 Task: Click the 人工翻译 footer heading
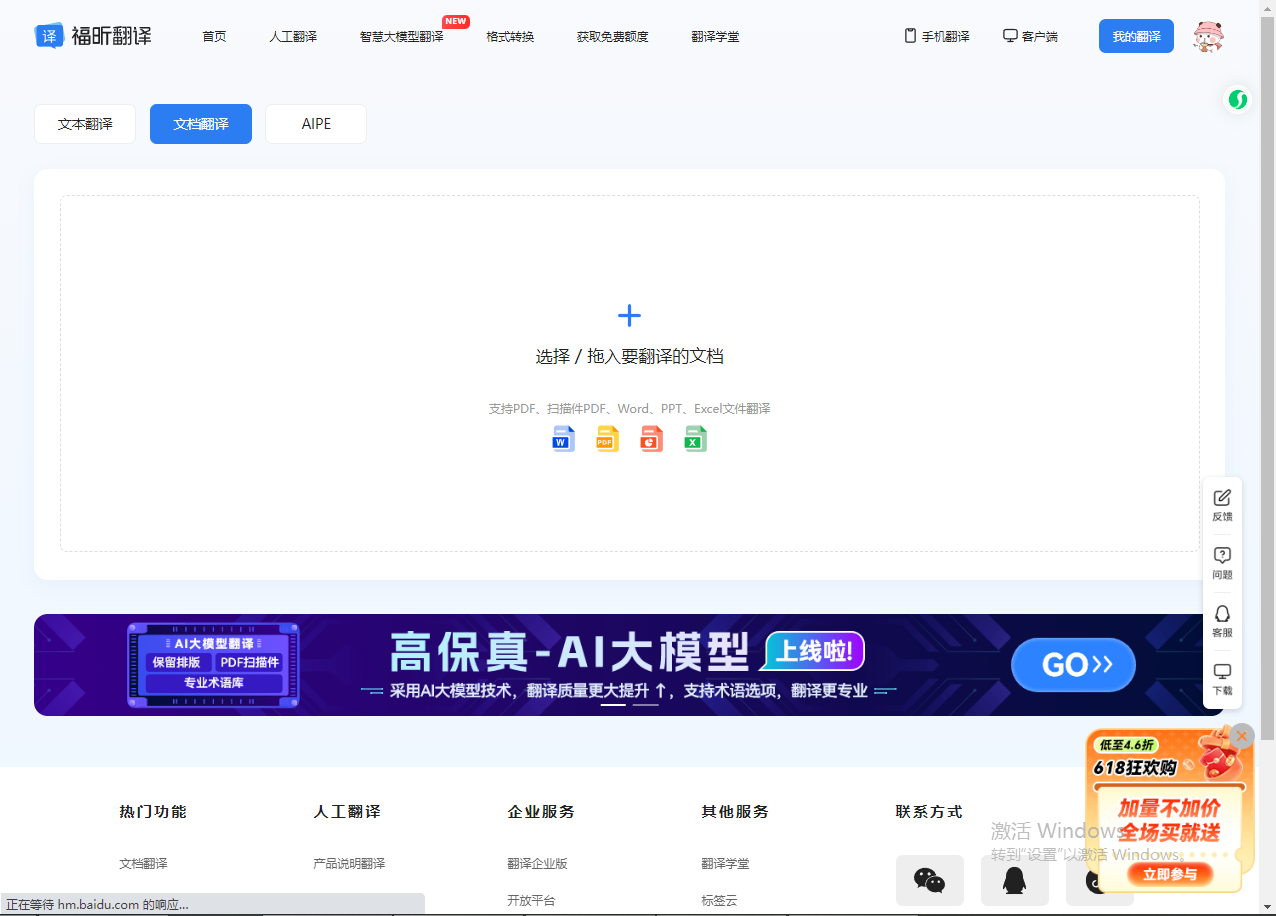point(347,811)
